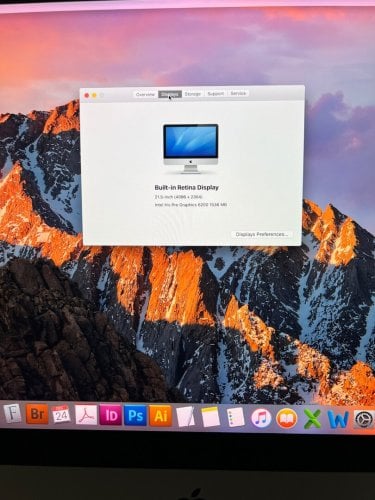The image size is (375, 500).
Task: Open Adobe InDesign in the dock
Action: tap(110, 415)
